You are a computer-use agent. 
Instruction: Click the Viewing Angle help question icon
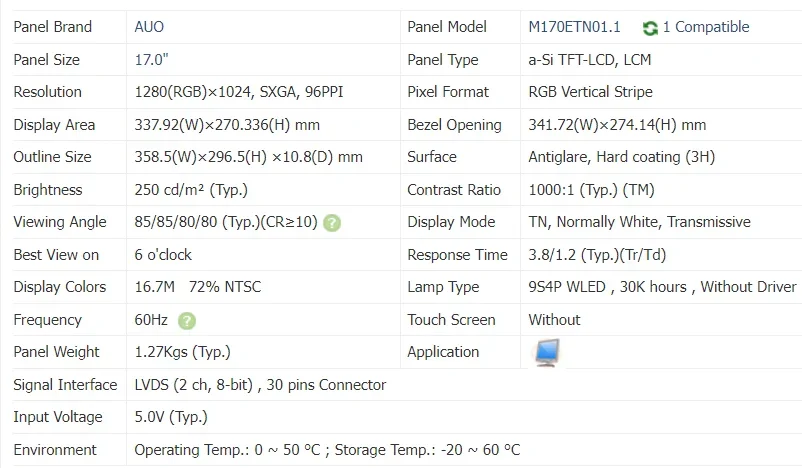[x=332, y=223]
